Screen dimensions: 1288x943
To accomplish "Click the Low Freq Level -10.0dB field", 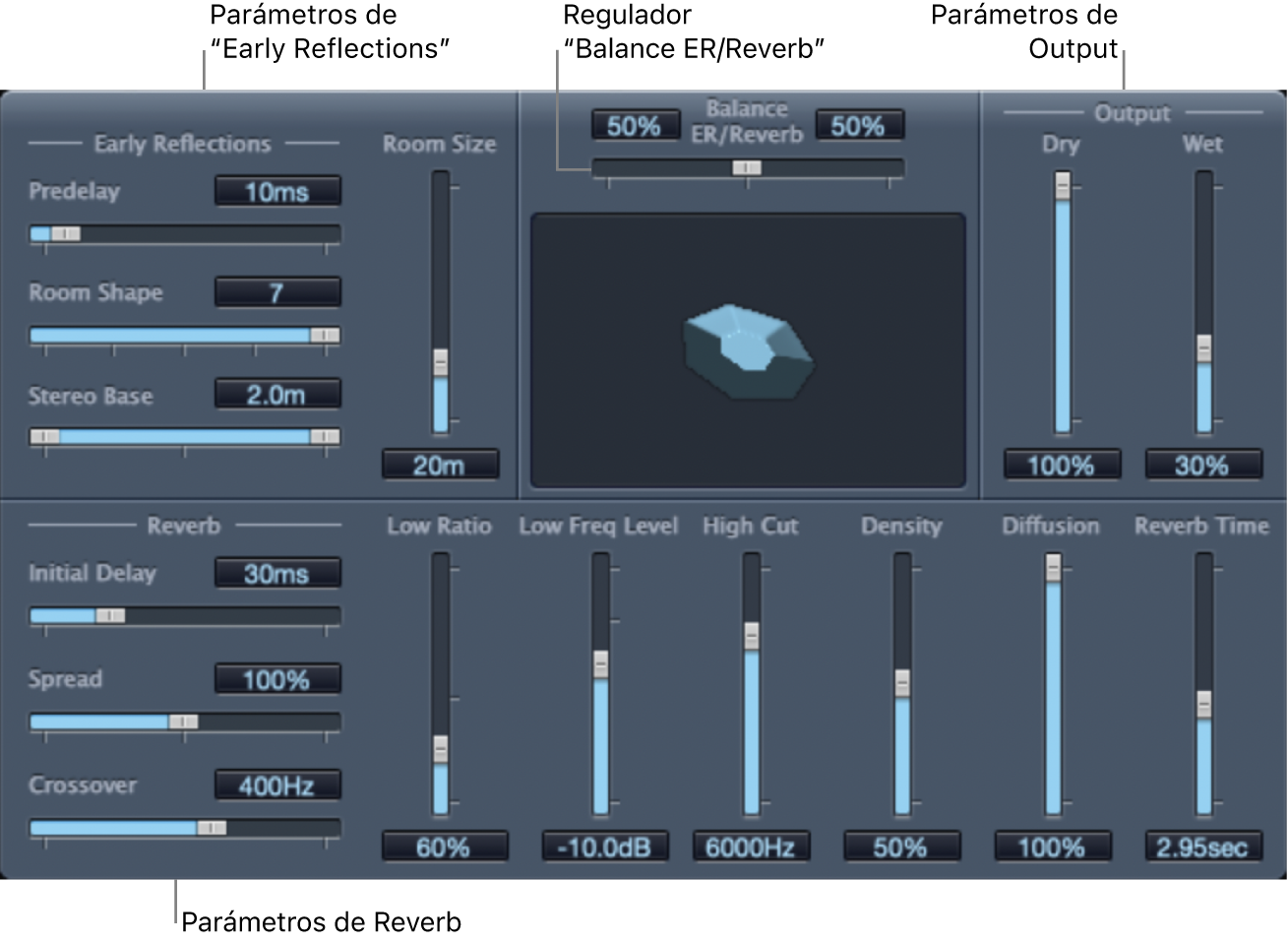I will coord(604,847).
